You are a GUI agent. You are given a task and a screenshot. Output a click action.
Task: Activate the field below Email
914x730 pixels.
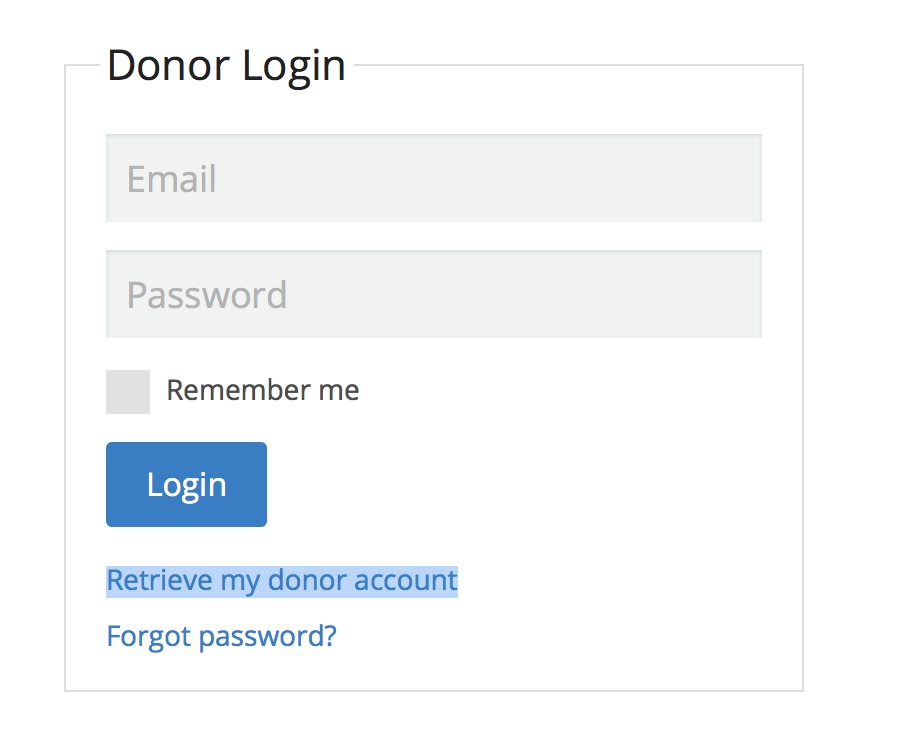click(x=433, y=294)
